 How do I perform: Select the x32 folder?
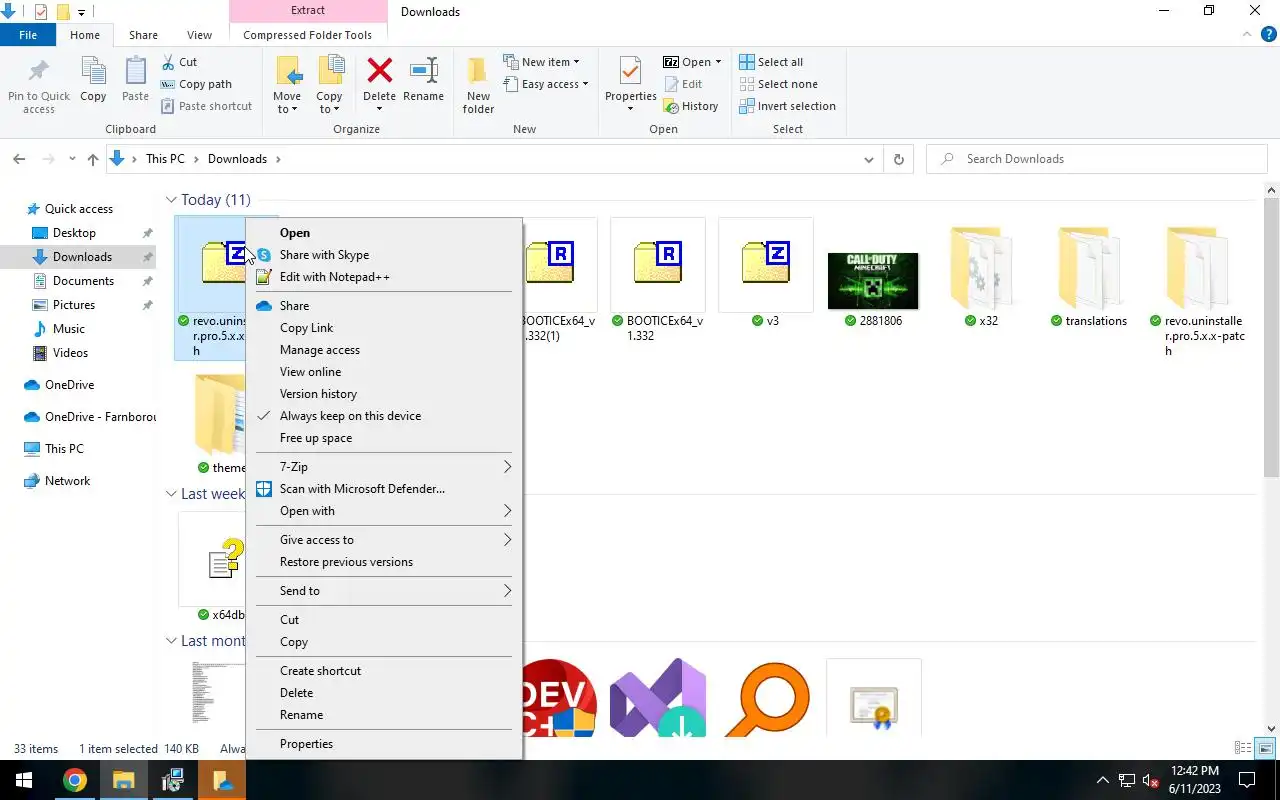981,276
